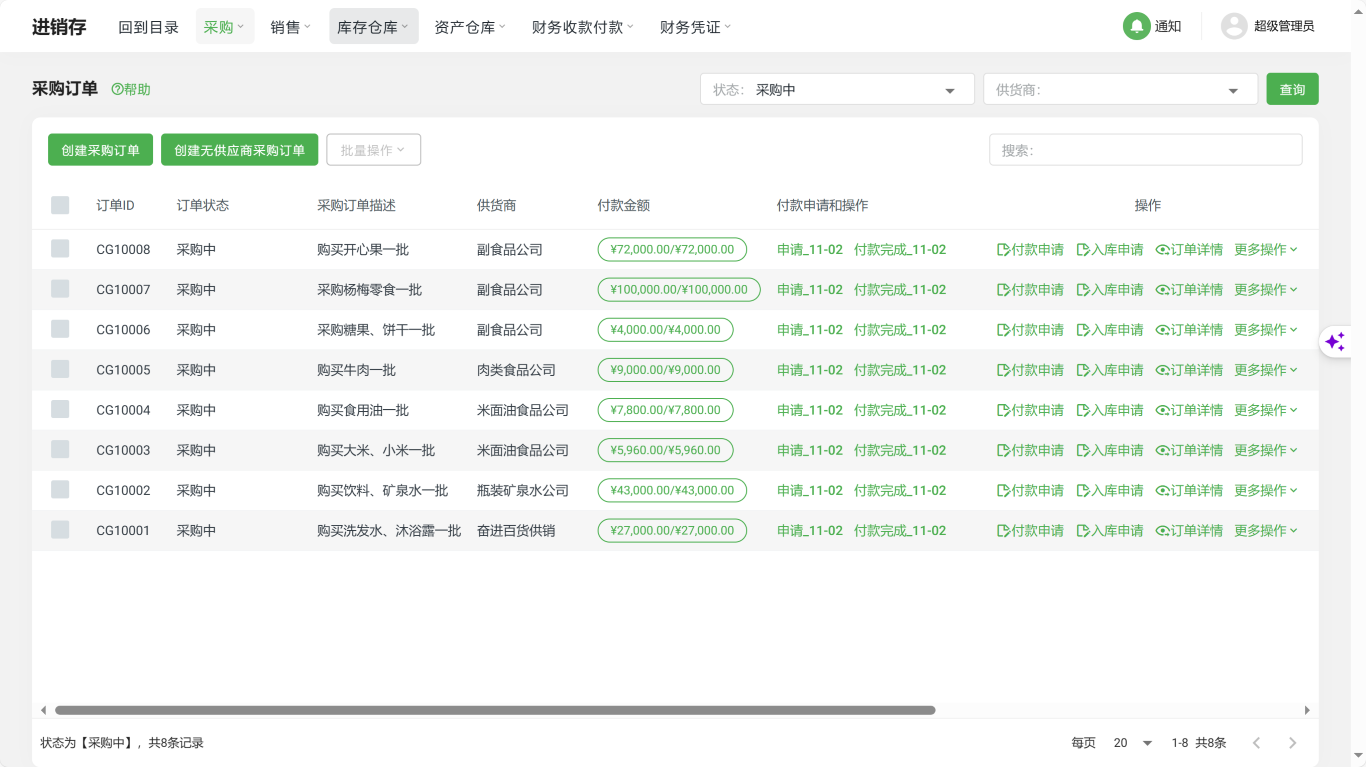Screen dimensions: 1366x767
Task: Open the 采购 menu
Action: [x=225, y=27]
